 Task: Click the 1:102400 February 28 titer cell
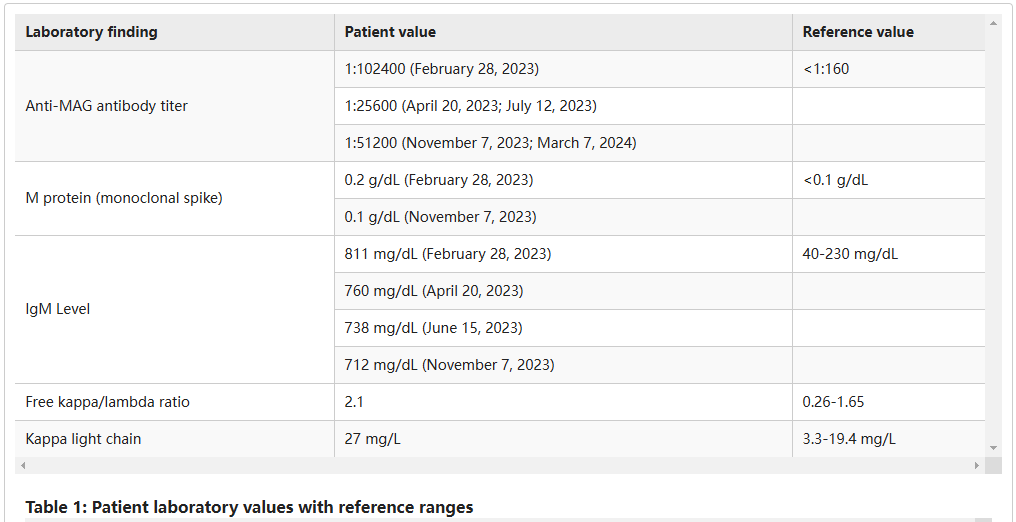click(441, 69)
